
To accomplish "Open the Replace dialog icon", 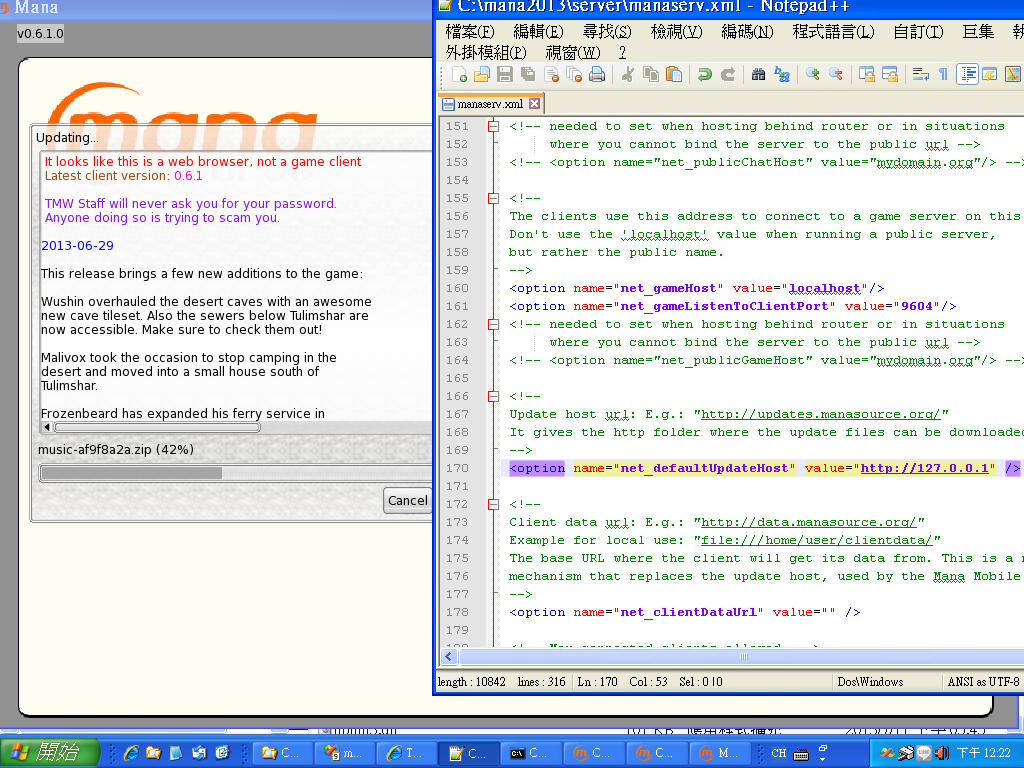I will (782, 74).
